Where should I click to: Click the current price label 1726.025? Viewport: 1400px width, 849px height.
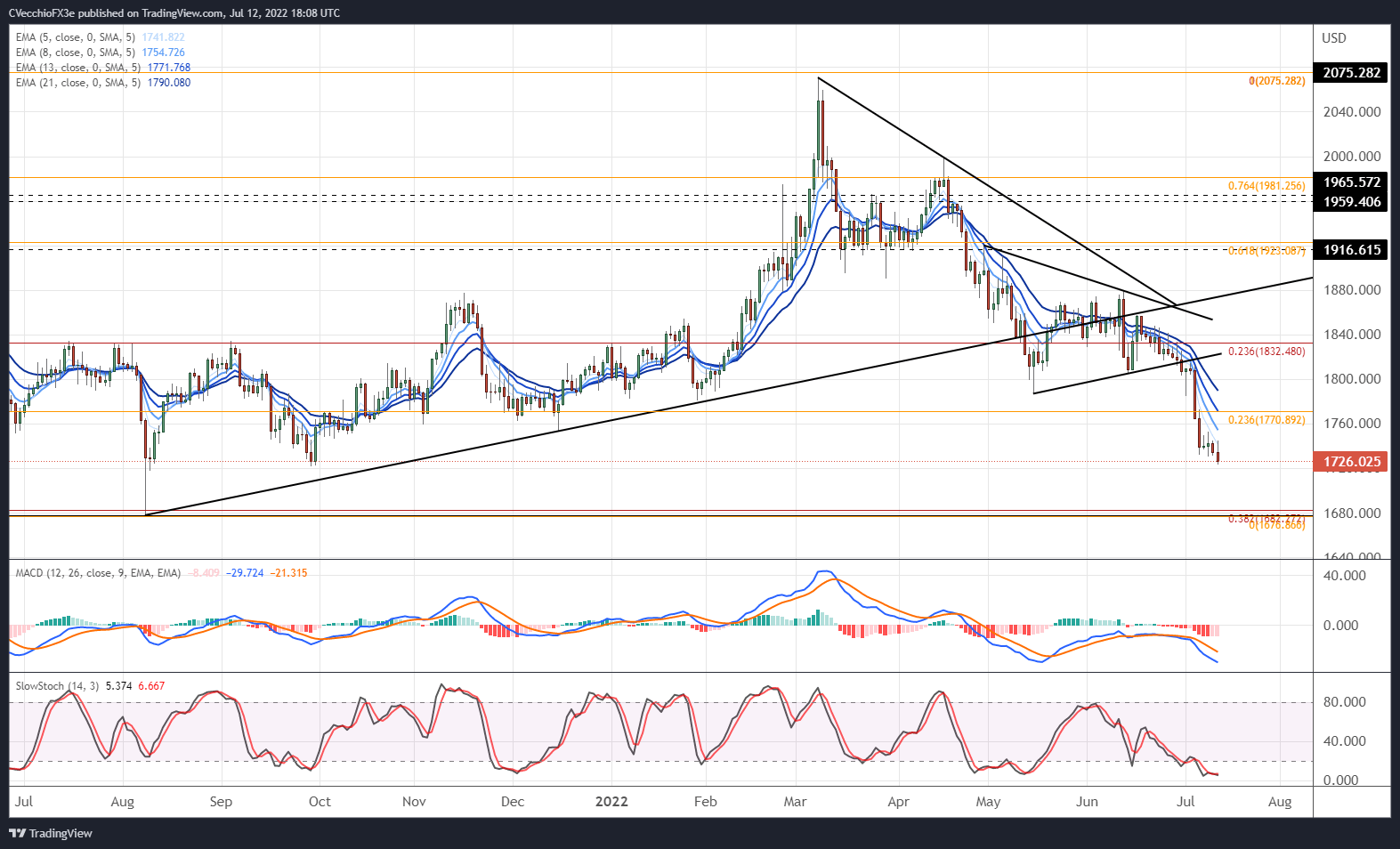(x=1351, y=462)
